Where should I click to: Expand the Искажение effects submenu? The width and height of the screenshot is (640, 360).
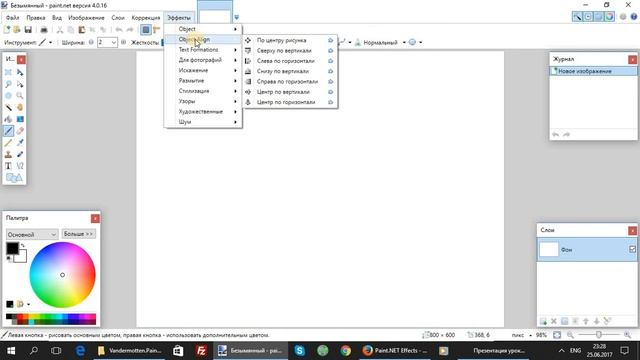[x=203, y=70]
